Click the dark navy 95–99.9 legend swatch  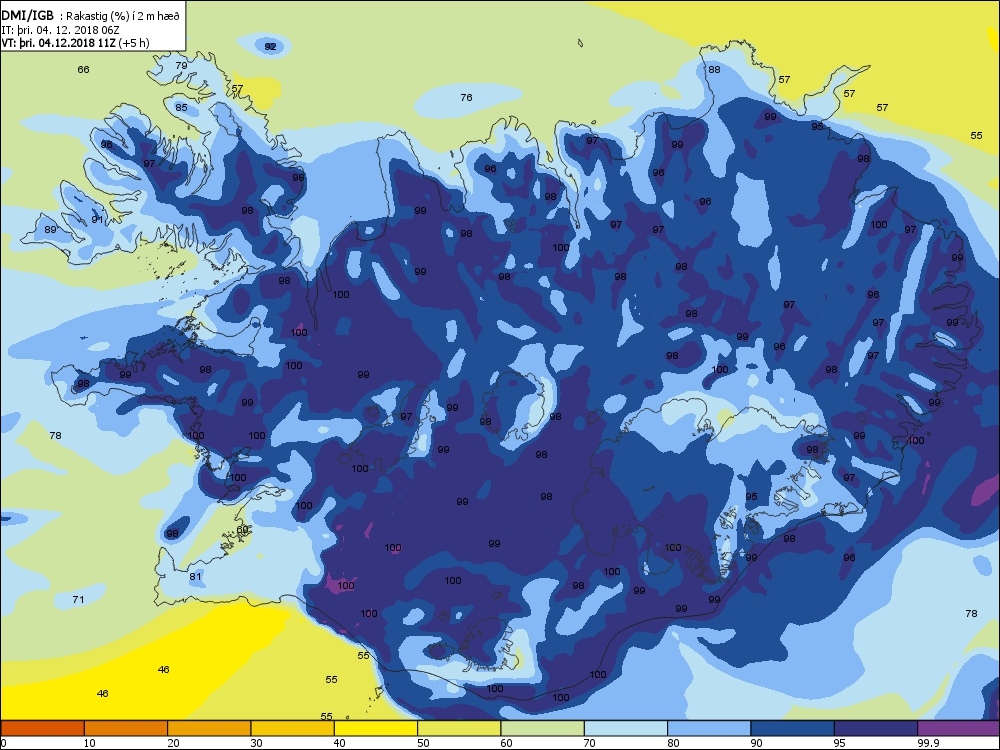876,728
